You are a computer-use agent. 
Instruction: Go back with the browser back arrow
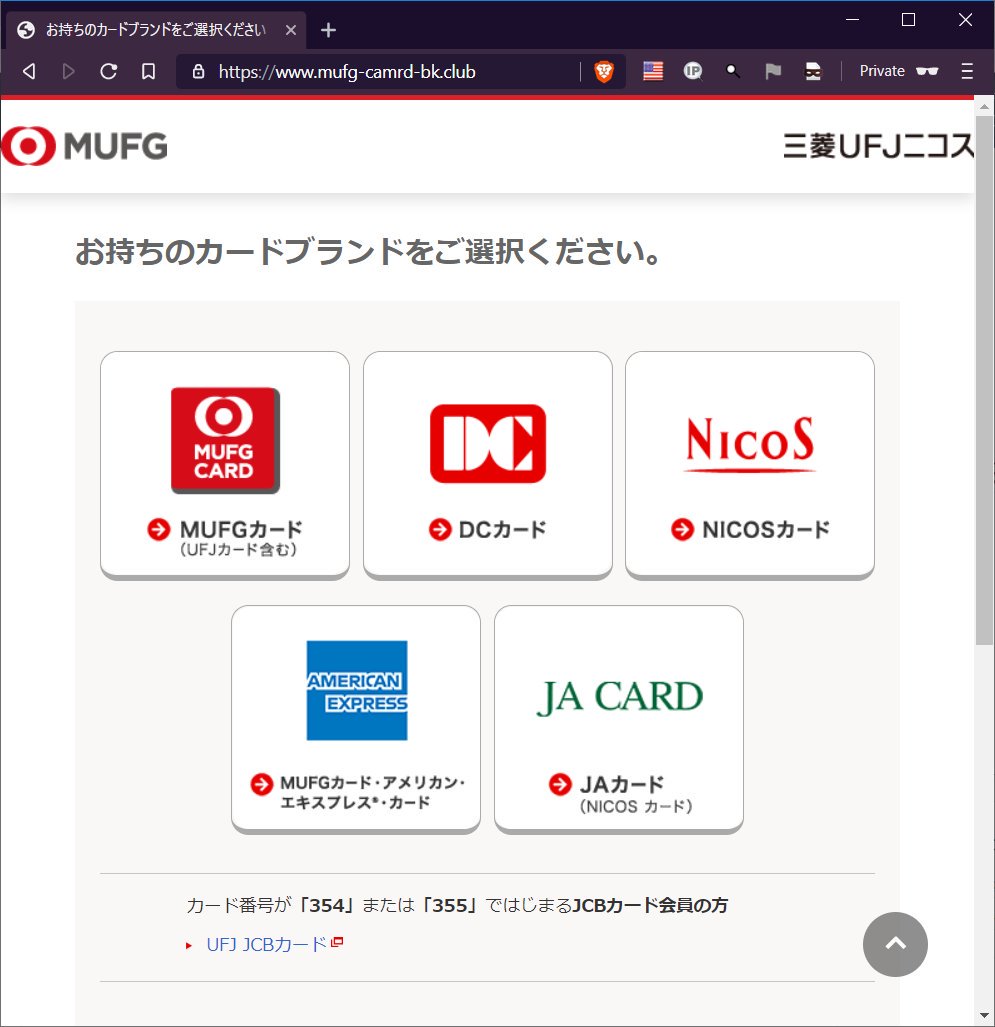pos(29,71)
